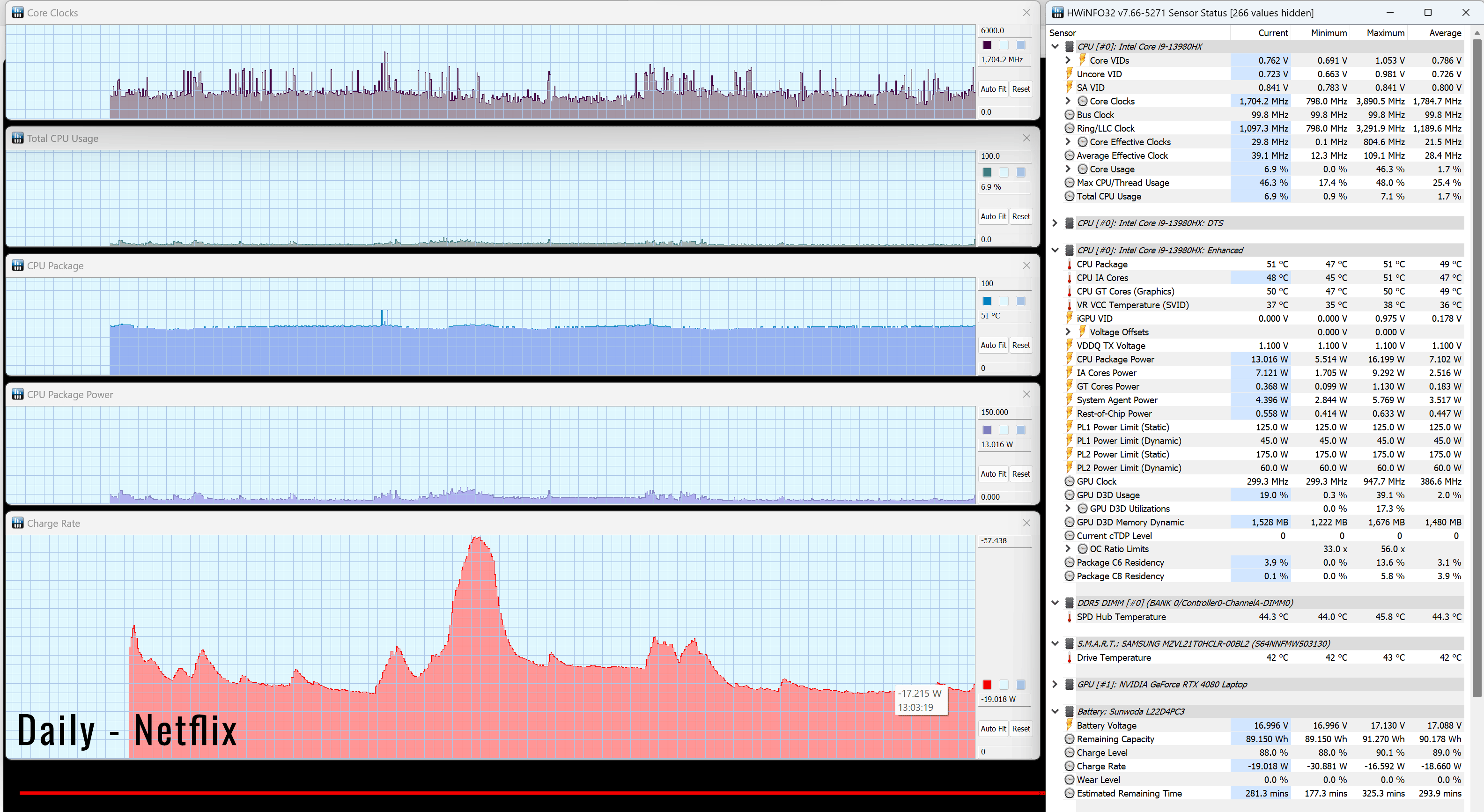Screen dimensions: 1484x812
Task: Click the chip icon for Battery: Sunwoda L22D4PC3
Action: [x=1069, y=711]
